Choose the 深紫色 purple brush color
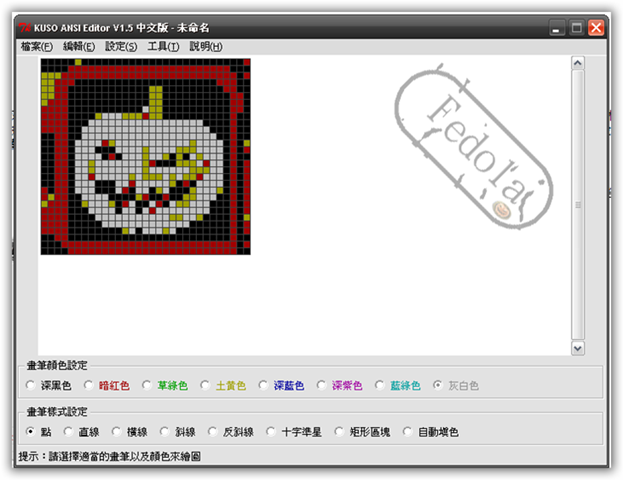Viewport: 623px width, 480px height. point(322,385)
